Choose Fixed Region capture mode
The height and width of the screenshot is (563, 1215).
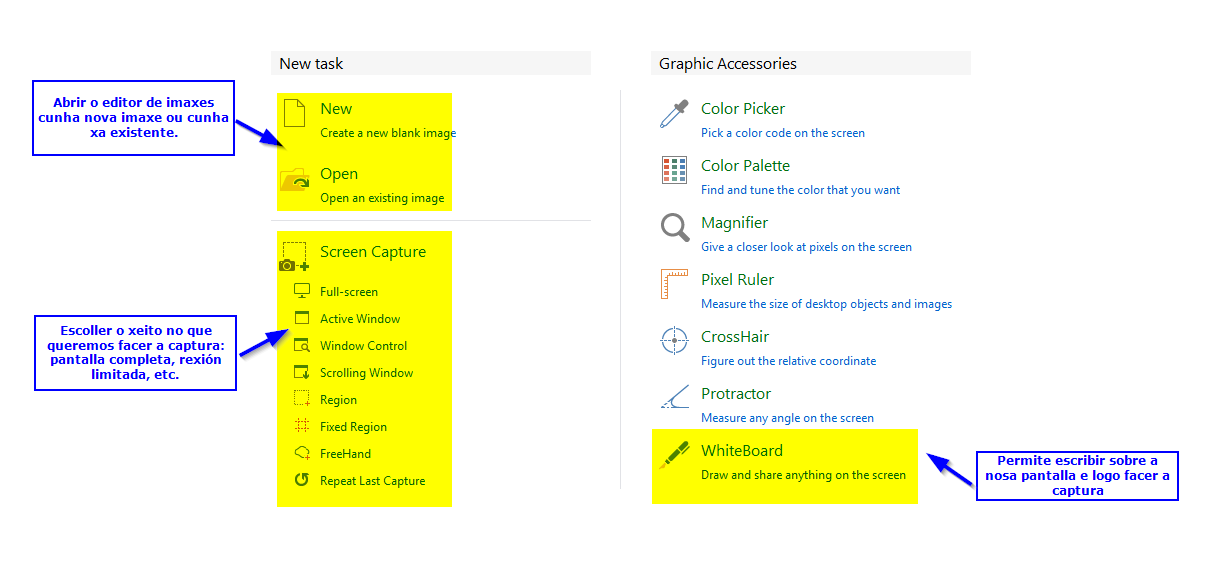[x=353, y=427]
